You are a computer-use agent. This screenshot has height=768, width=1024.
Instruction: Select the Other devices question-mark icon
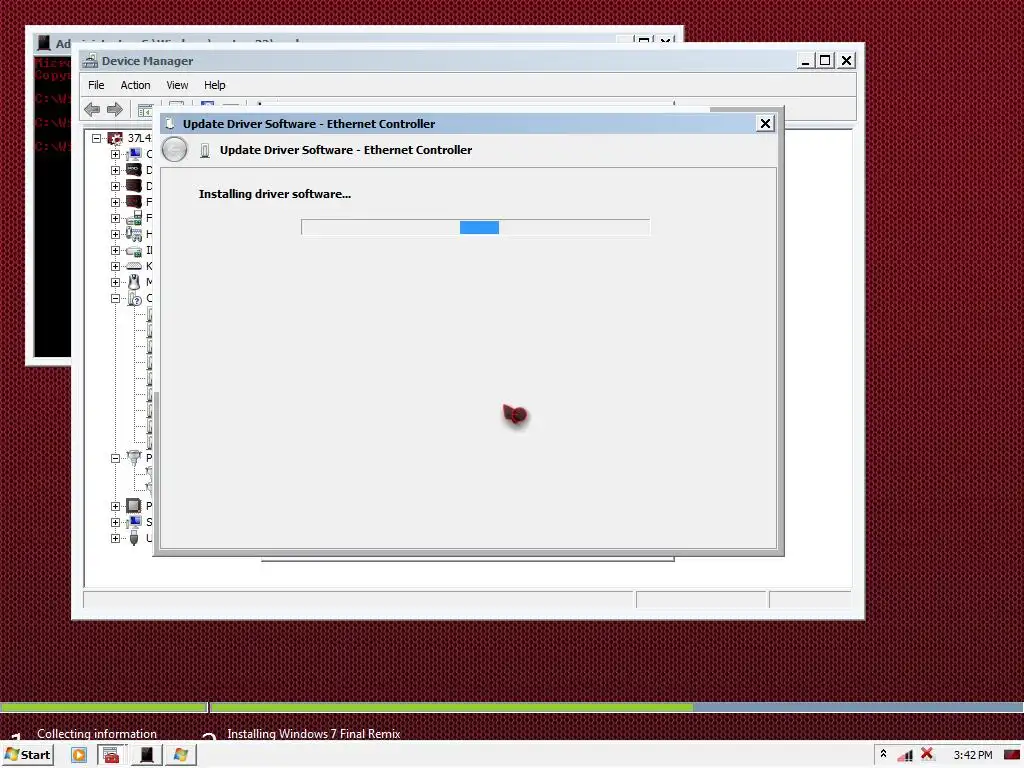134,298
